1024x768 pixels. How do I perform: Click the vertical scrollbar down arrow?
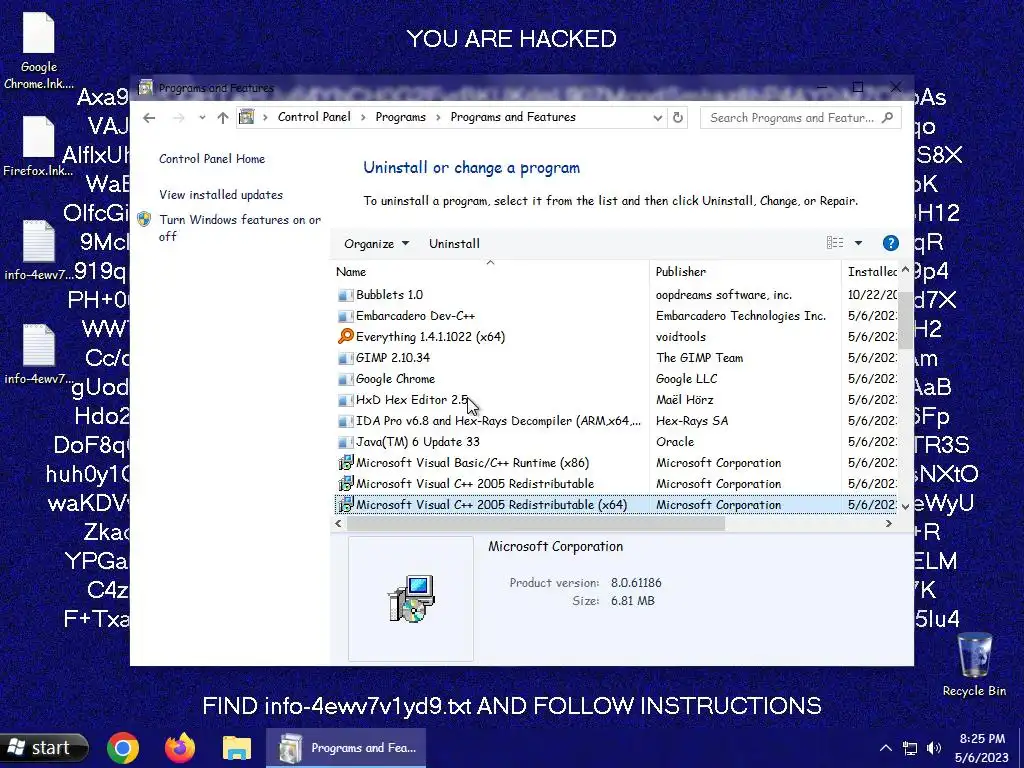pyautogui.click(x=905, y=506)
